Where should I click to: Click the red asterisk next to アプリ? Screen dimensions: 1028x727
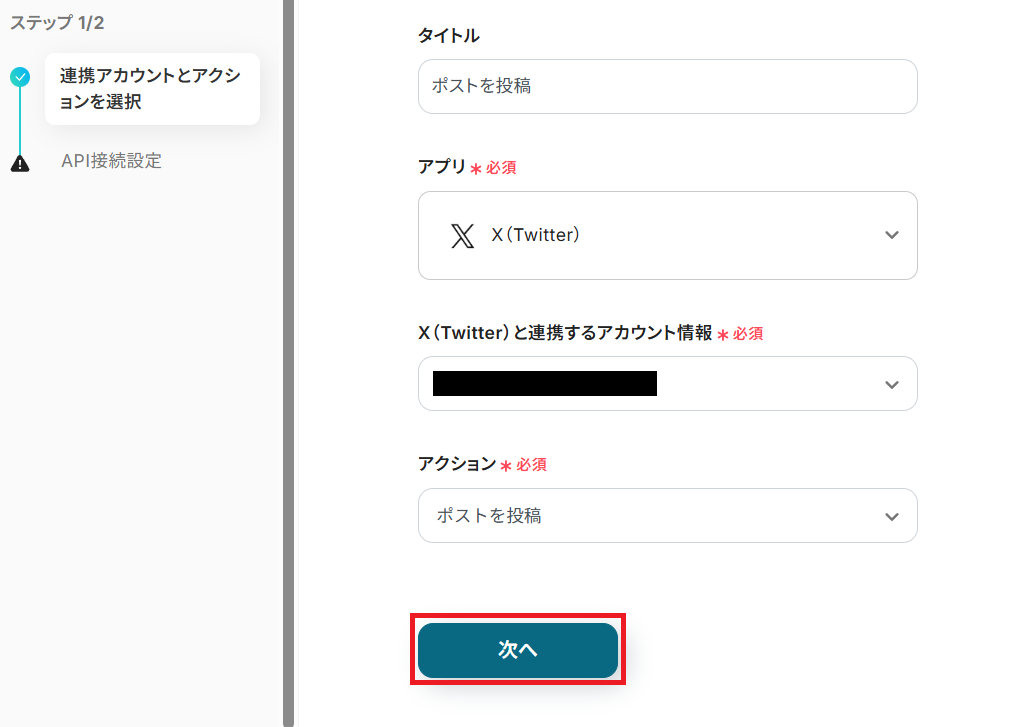[x=476, y=169]
